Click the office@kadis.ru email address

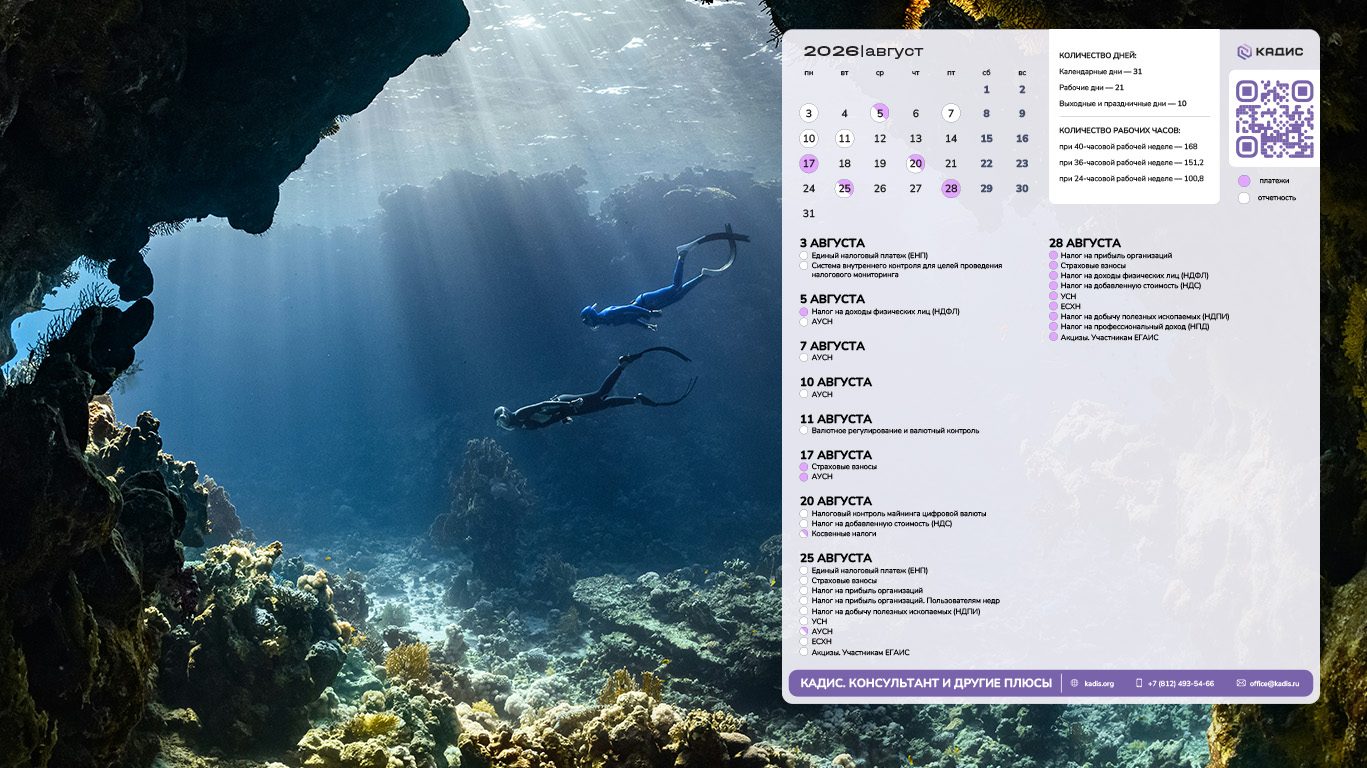tap(1274, 683)
